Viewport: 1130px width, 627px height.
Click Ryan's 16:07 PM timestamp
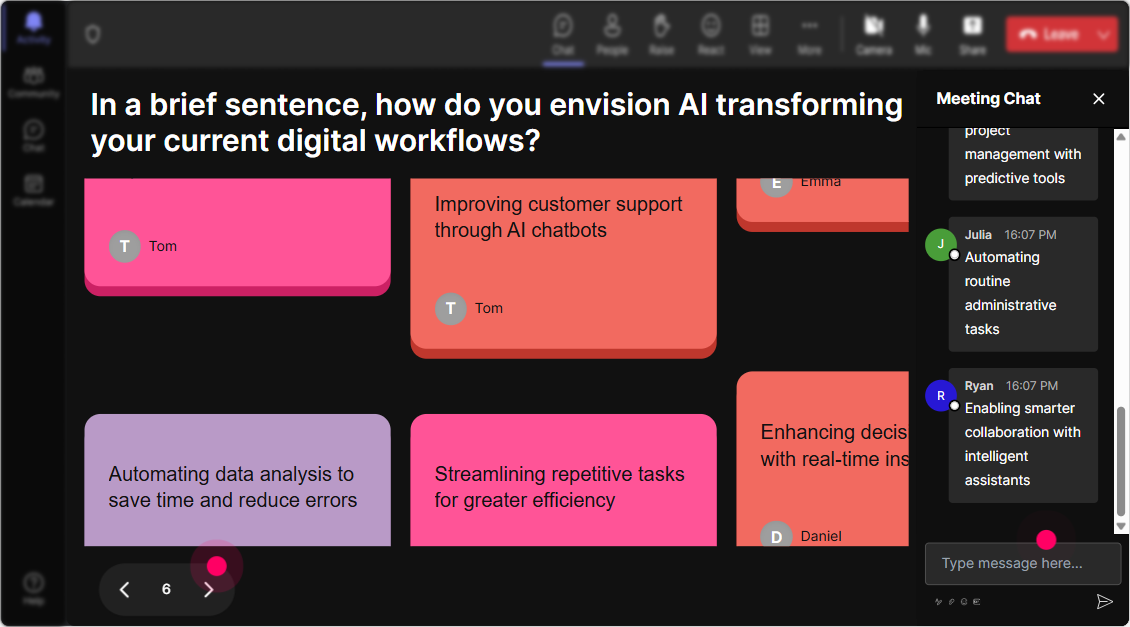[1032, 386]
